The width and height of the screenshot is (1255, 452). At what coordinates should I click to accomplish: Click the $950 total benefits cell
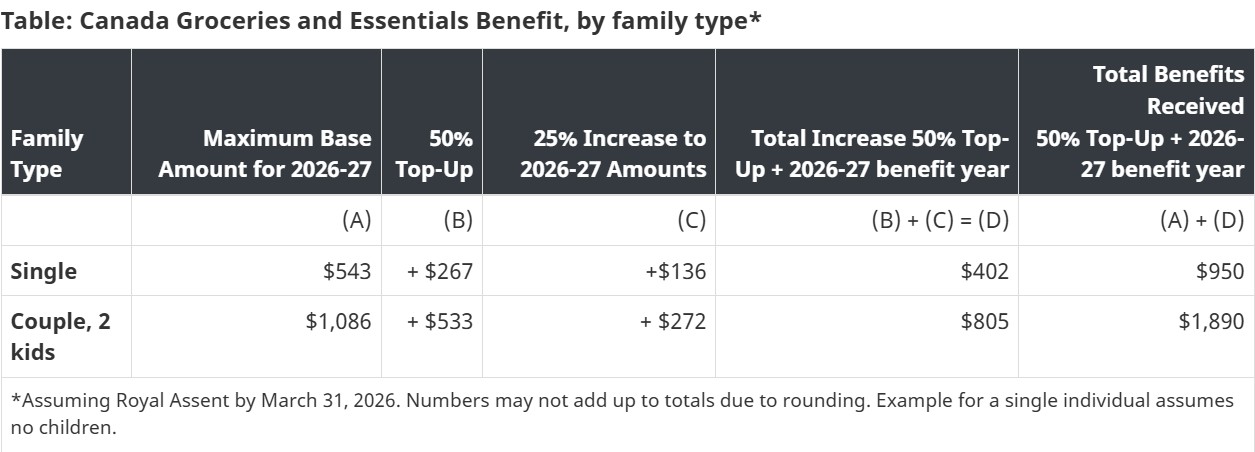click(1220, 271)
